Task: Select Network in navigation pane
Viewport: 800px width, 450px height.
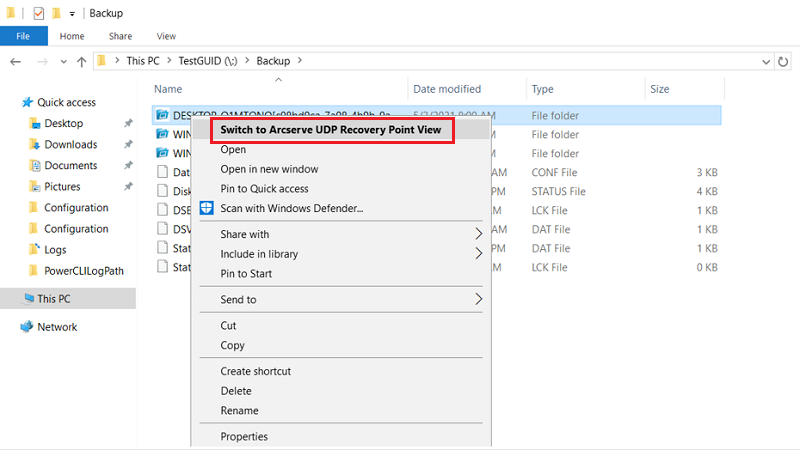Action: point(57,327)
